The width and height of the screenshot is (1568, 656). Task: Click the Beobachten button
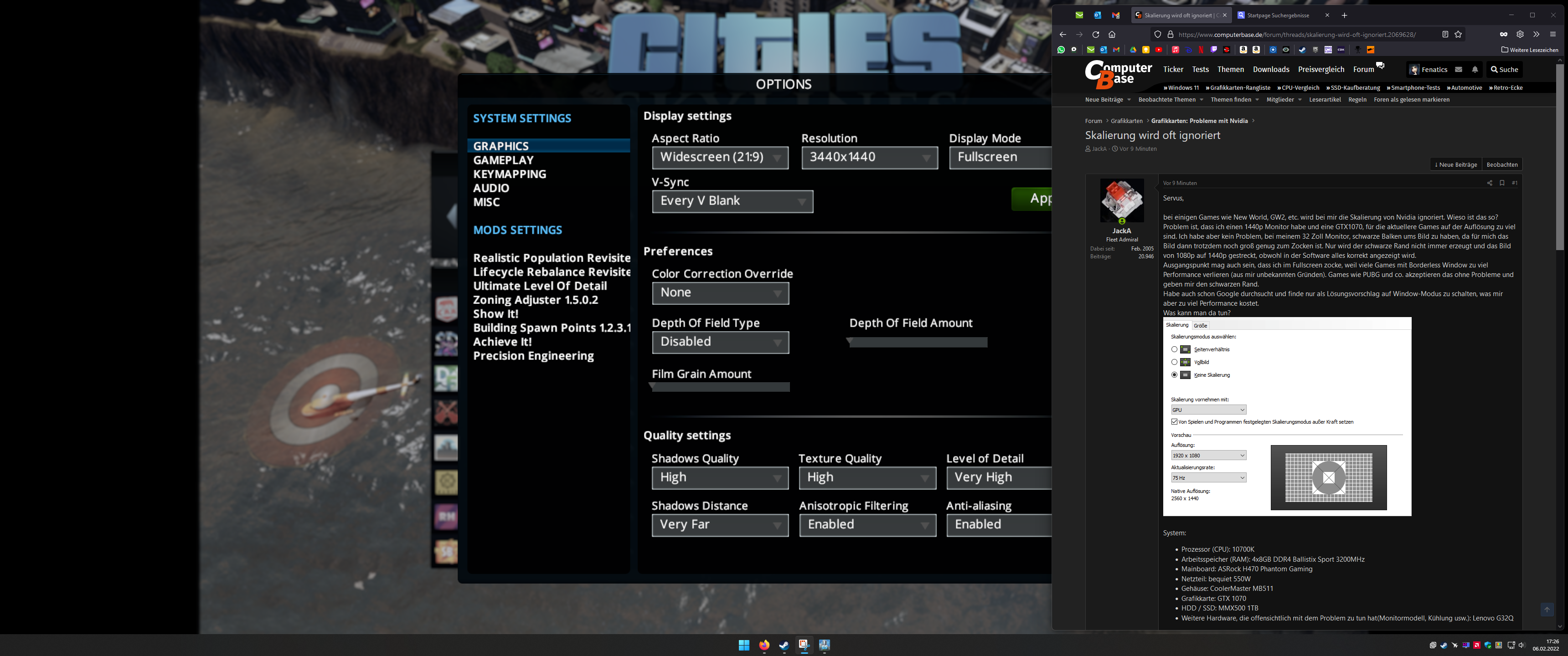click(1501, 165)
